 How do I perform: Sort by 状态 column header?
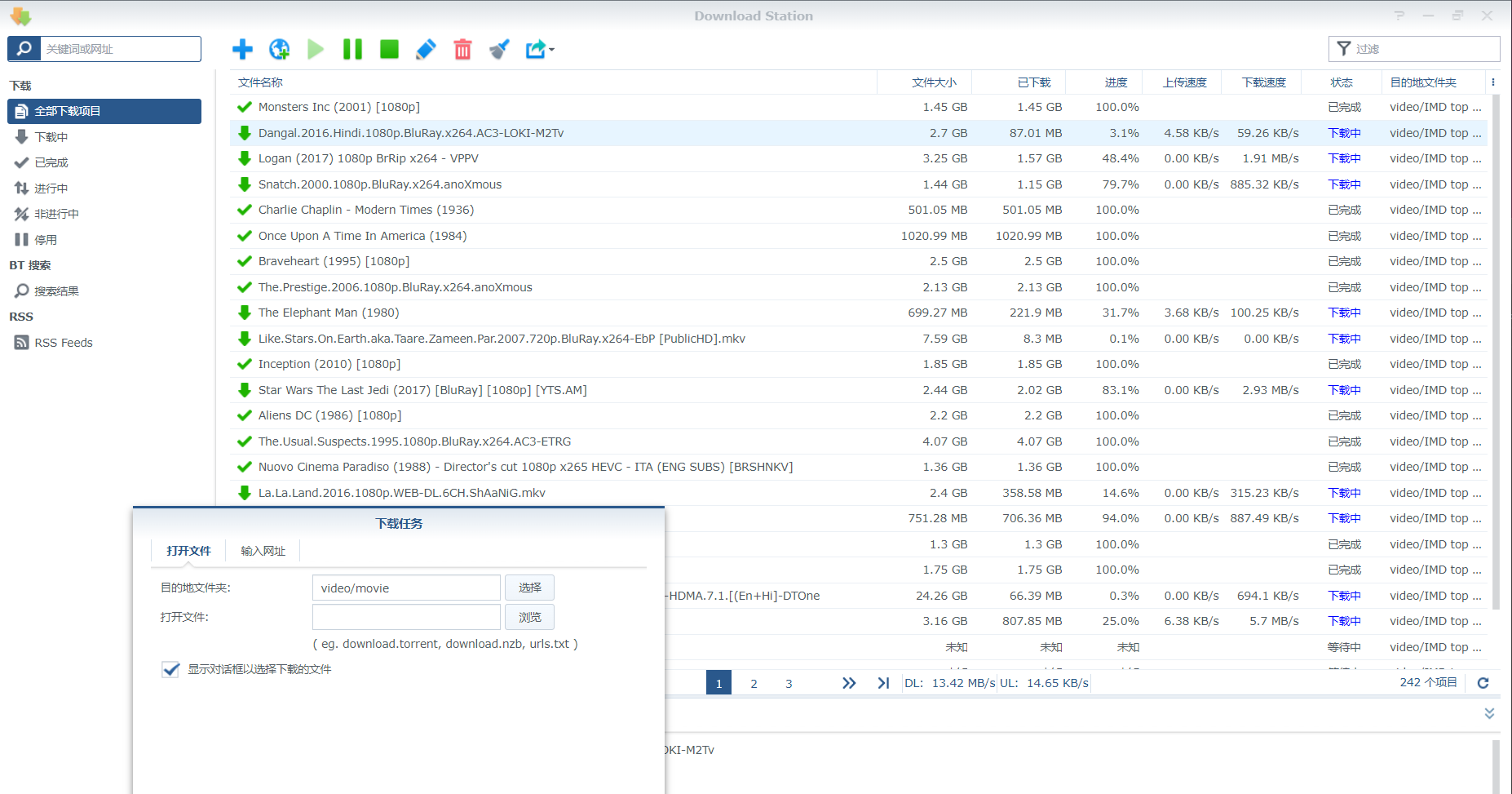click(1342, 82)
